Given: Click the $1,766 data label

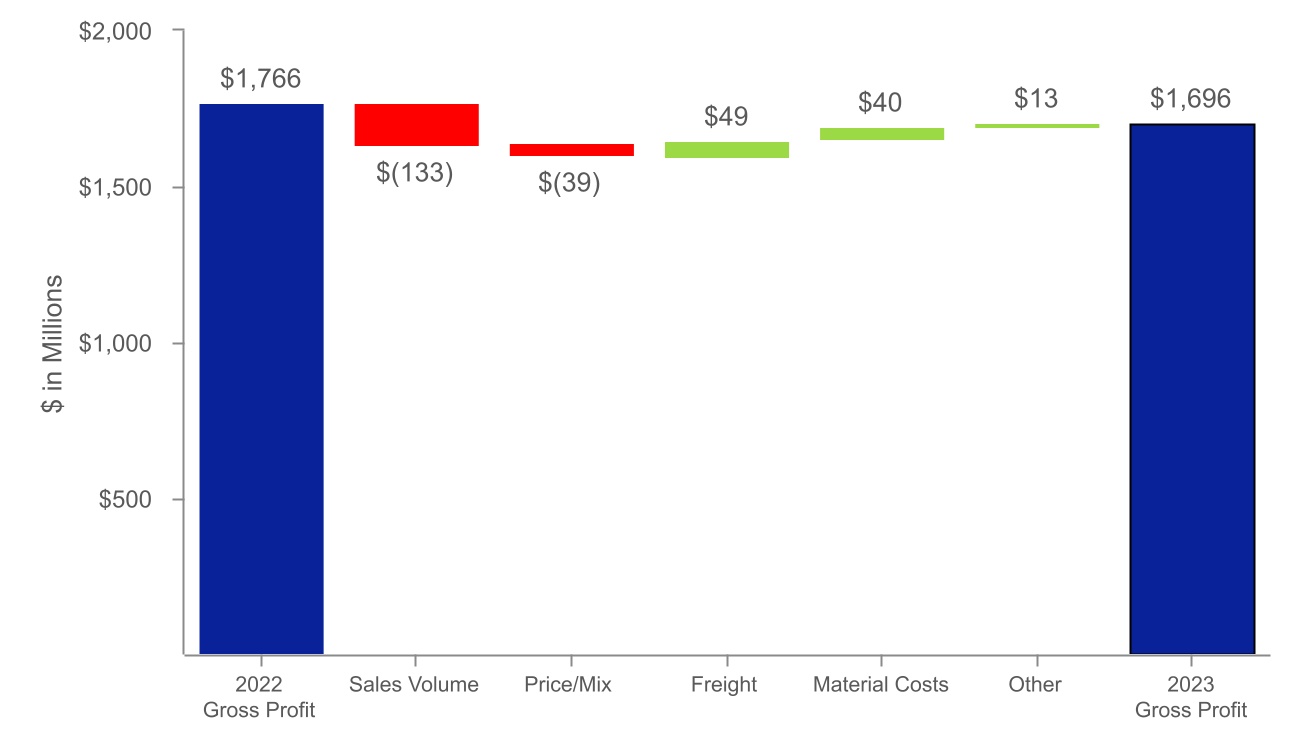Looking at the screenshot, I should pyautogui.click(x=261, y=79).
